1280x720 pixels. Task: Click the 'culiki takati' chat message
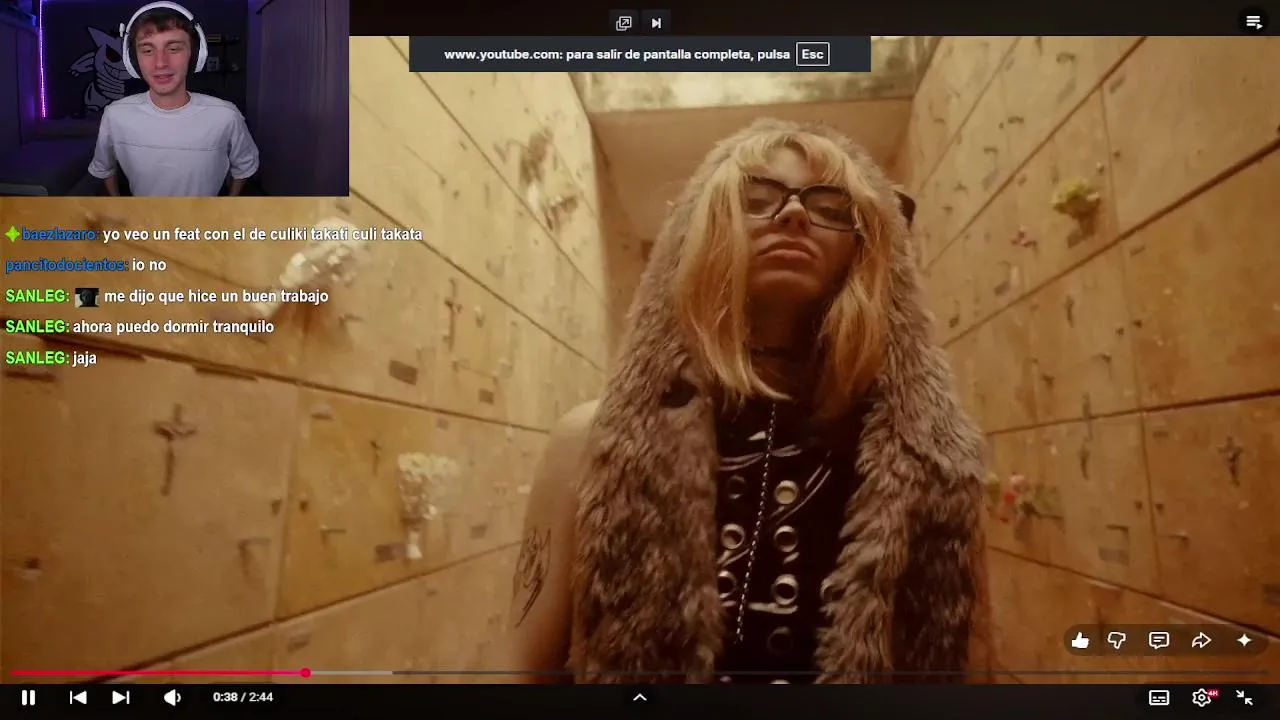click(263, 234)
